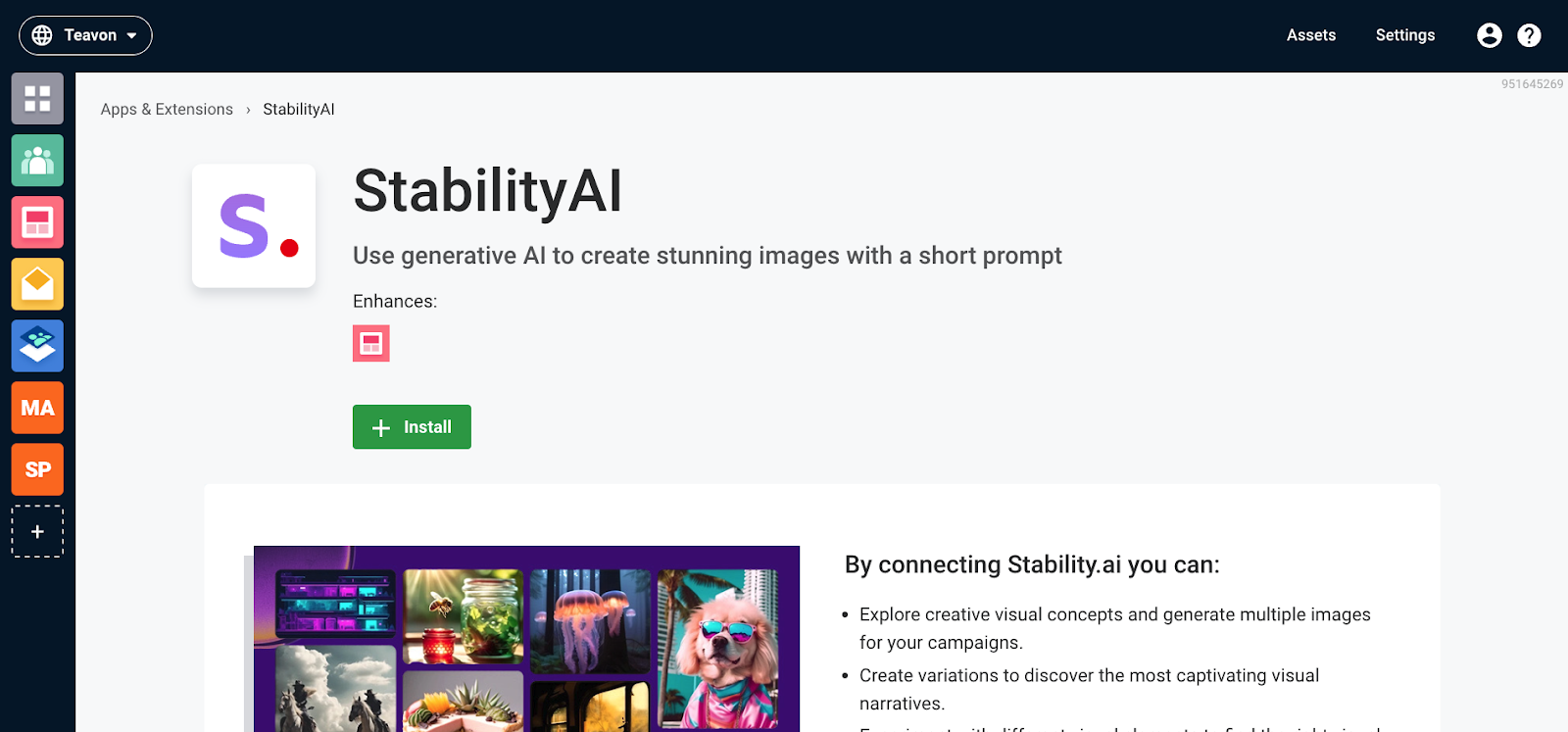Click the StabilityAI breadcrumb item
Screen dimensions: 1568x732
(299, 109)
